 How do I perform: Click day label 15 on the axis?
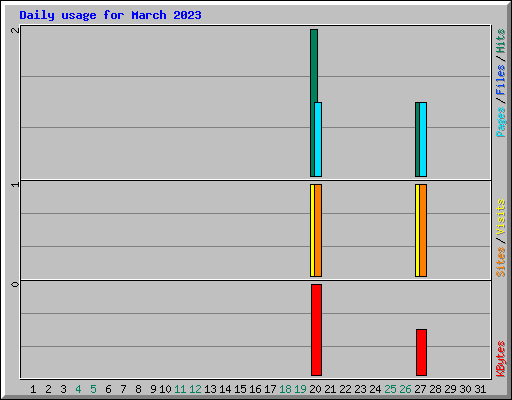click(240, 389)
